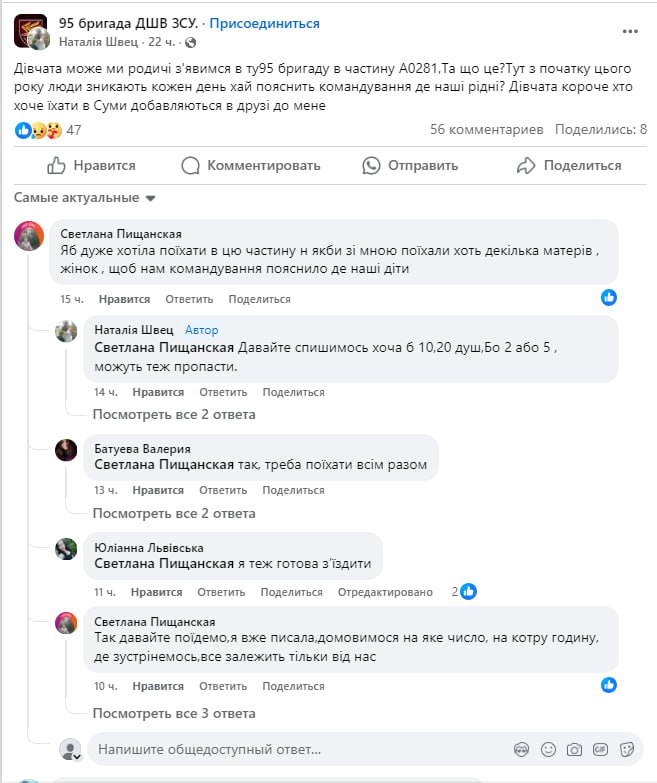Image resolution: width=657 pixels, height=783 pixels.
Task: Like Батуева Валерия's reply
Action: pyautogui.click(x=158, y=490)
